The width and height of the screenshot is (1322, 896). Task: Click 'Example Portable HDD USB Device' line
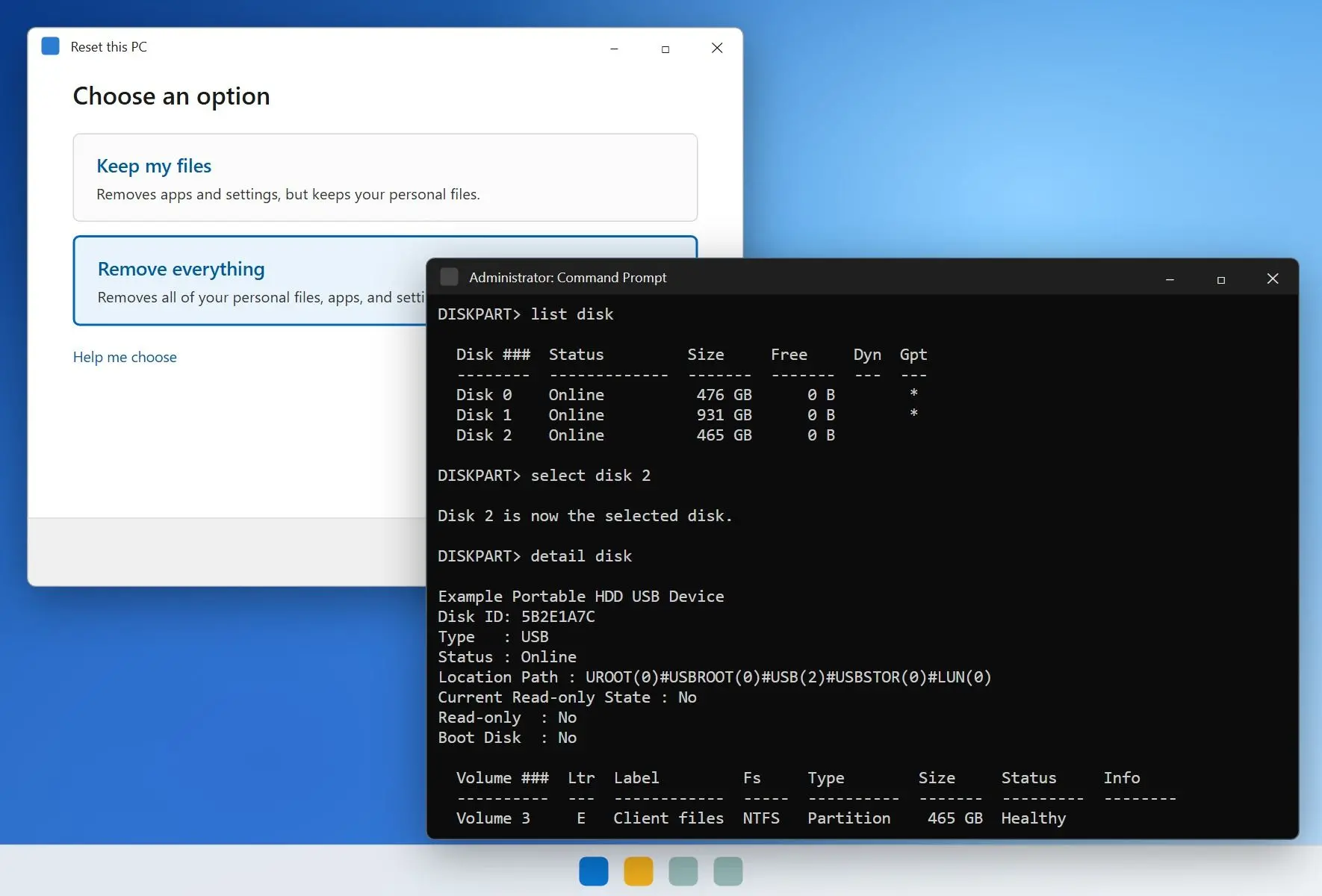(x=581, y=597)
